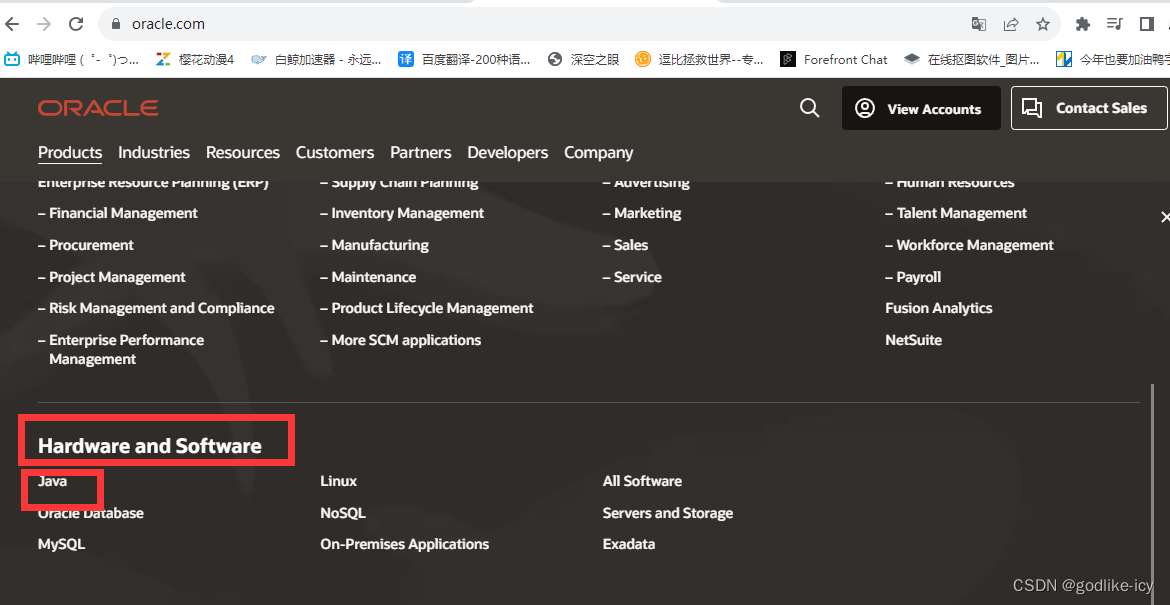Viewport: 1170px width, 605px height.
Task: Reload the oracle.com page
Action: pos(76,24)
